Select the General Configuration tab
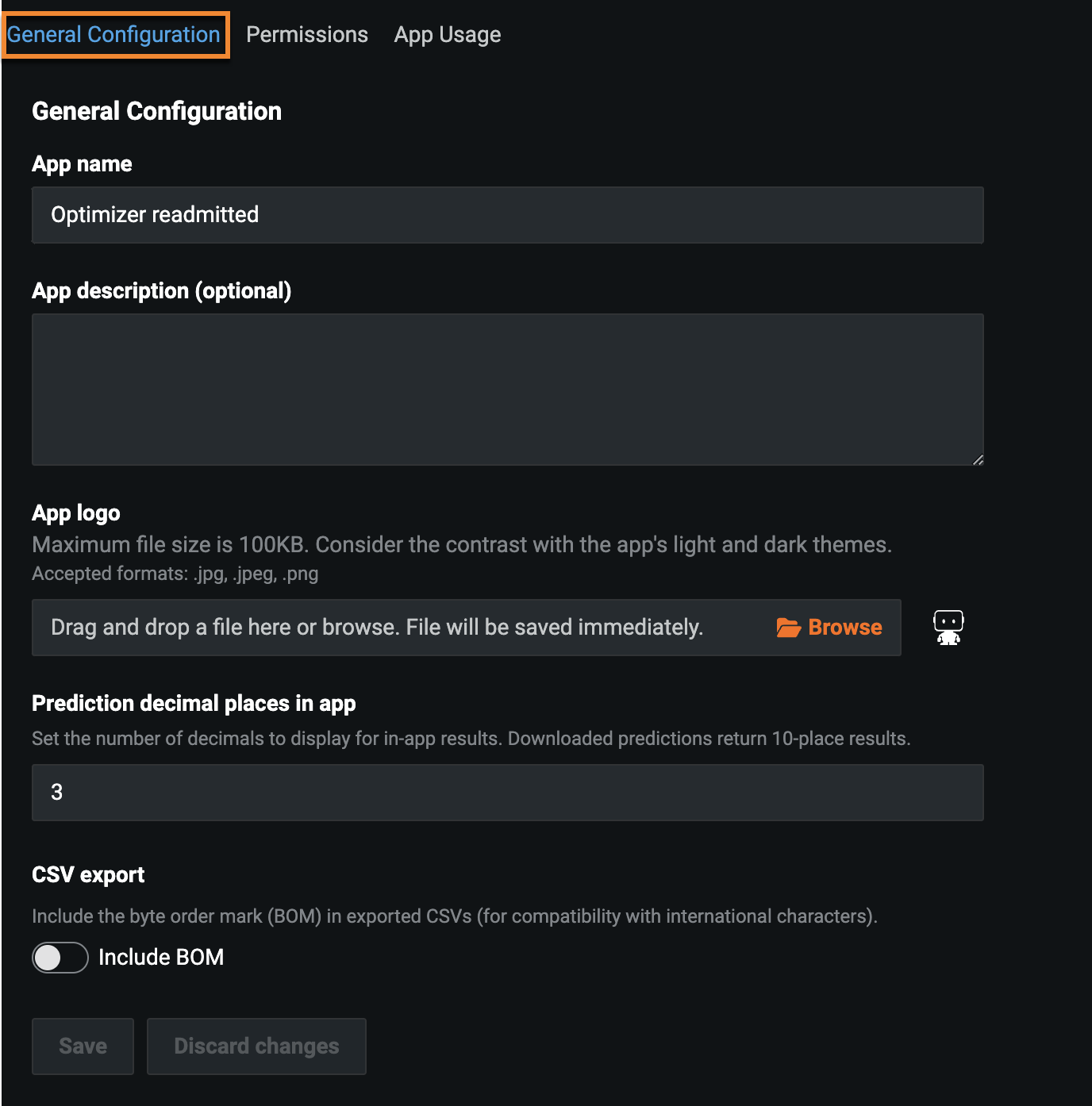Screen dimensions: 1092x1106 point(114,35)
